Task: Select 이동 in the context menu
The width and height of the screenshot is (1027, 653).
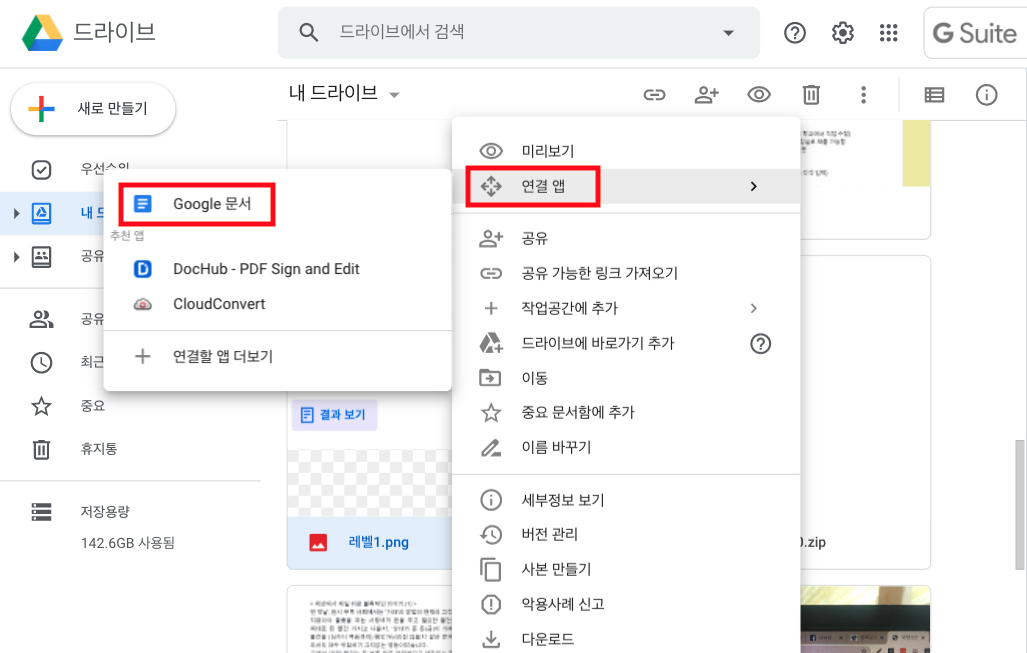Action: pos(626,378)
